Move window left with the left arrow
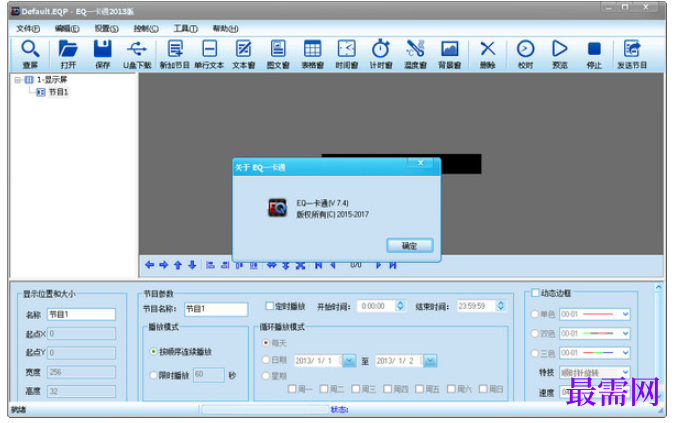The image size is (678, 423). (x=150, y=265)
